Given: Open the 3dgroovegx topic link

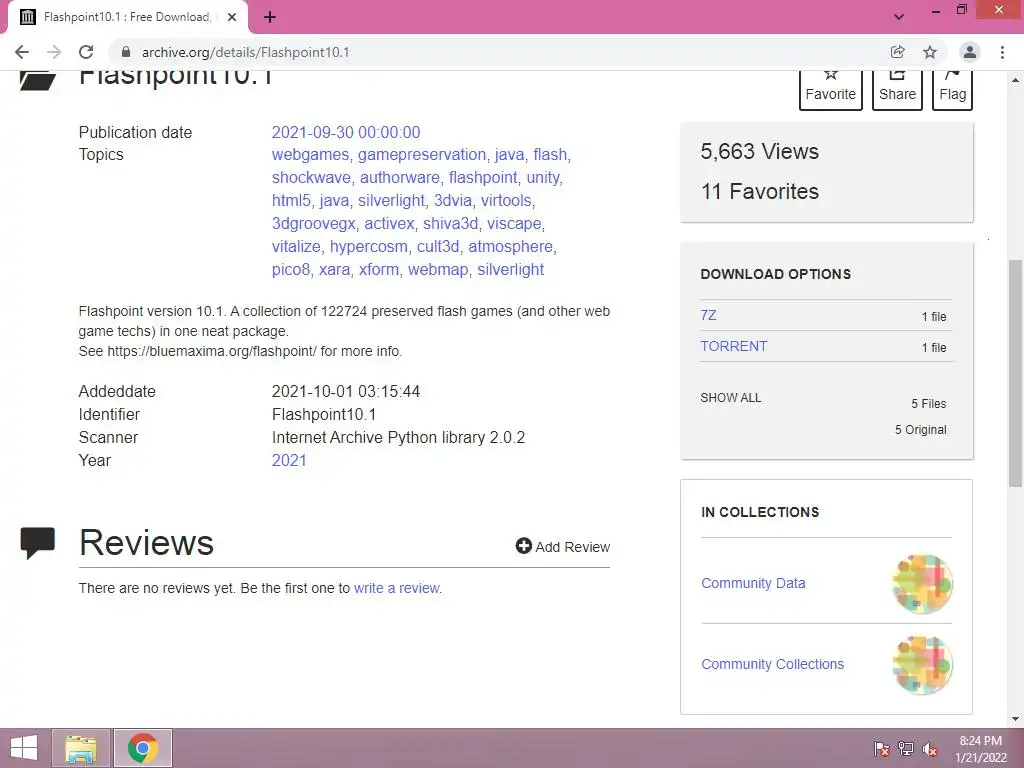Looking at the screenshot, I should coord(313,224).
